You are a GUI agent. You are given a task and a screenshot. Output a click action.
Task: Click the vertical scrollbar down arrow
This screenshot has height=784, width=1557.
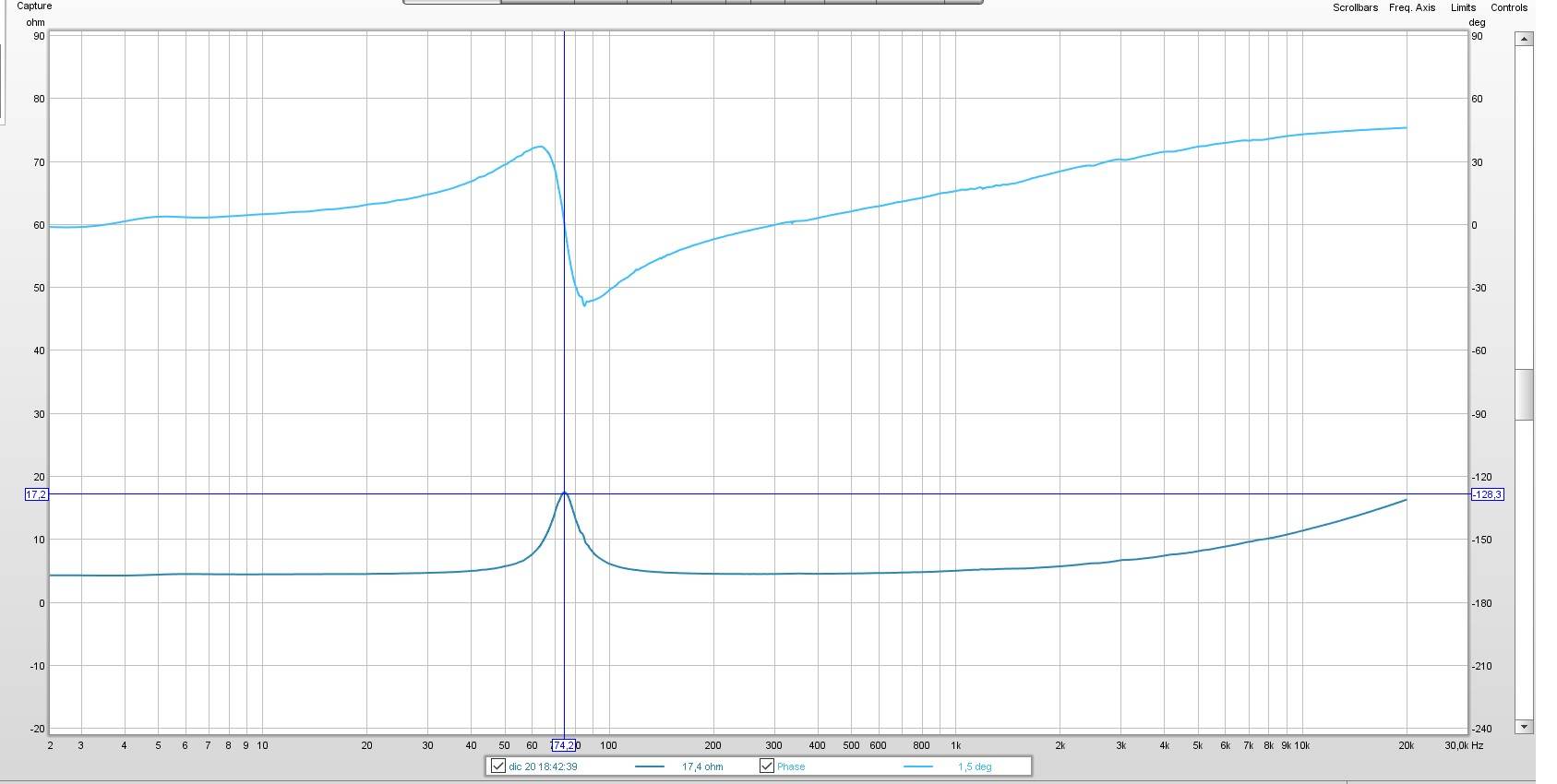point(1525,726)
